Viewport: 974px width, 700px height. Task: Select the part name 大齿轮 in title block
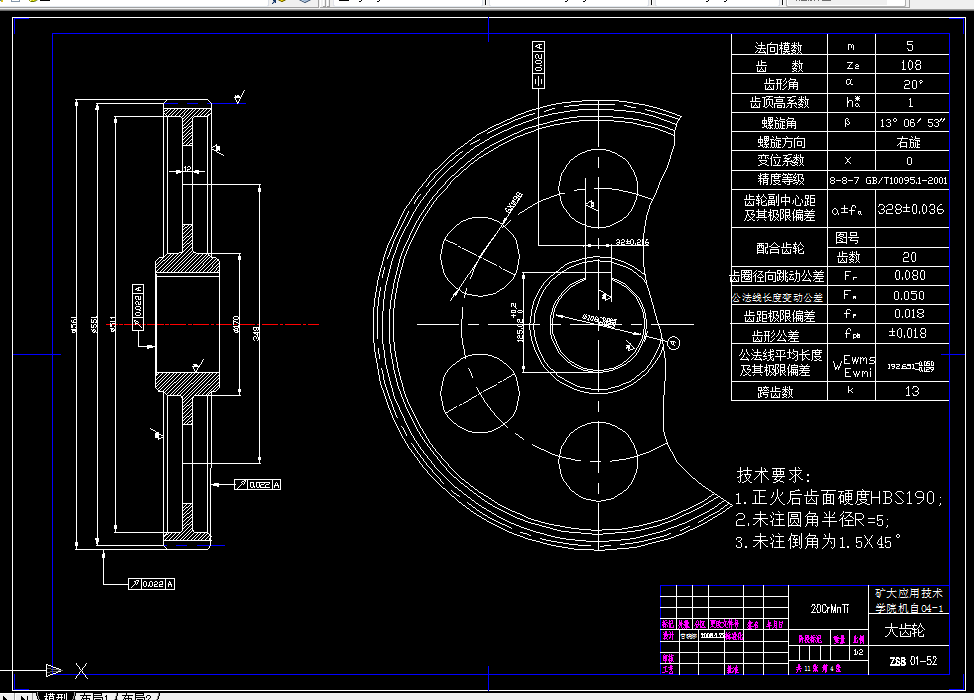pyautogui.click(x=904, y=631)
